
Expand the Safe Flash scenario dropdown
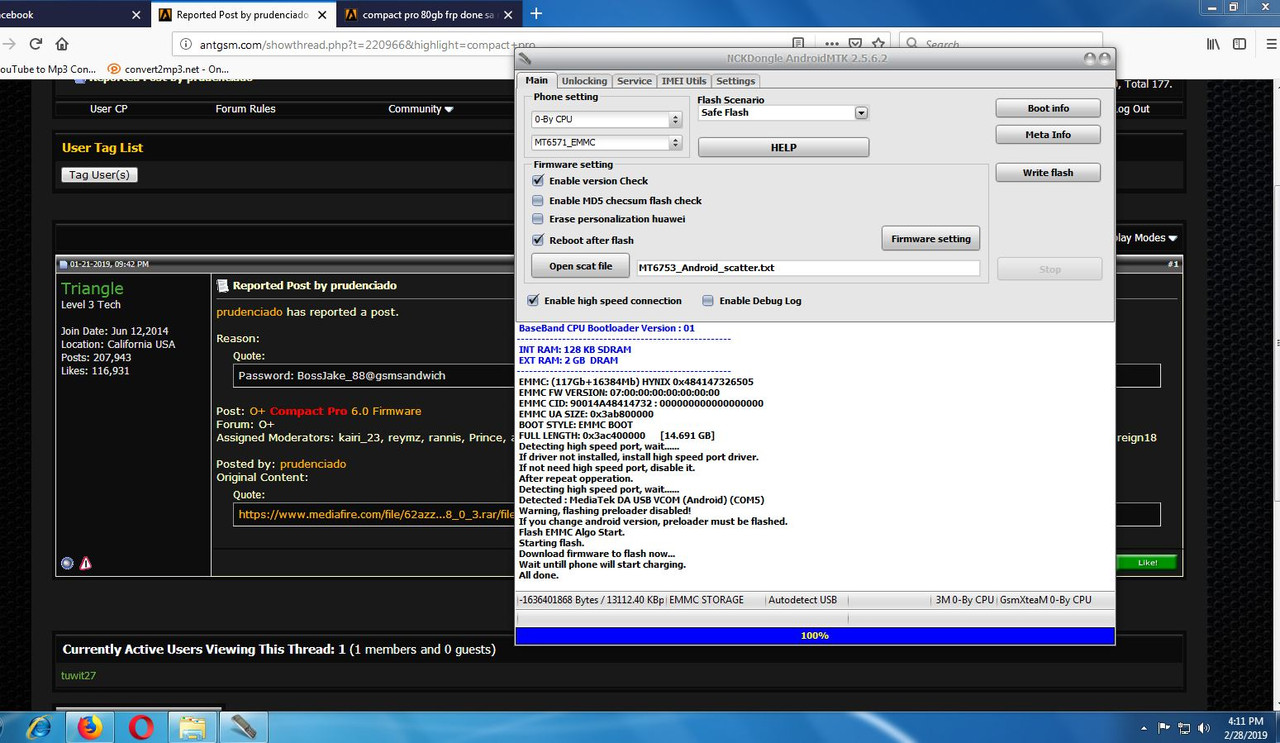coord(861,113)
